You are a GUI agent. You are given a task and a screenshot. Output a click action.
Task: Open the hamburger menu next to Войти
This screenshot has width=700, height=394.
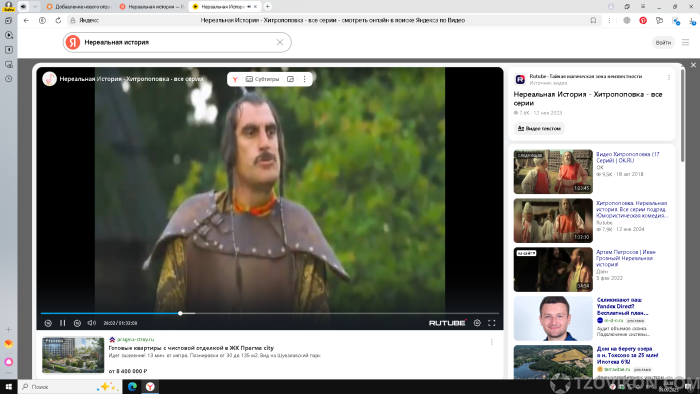tap(685, 42)
